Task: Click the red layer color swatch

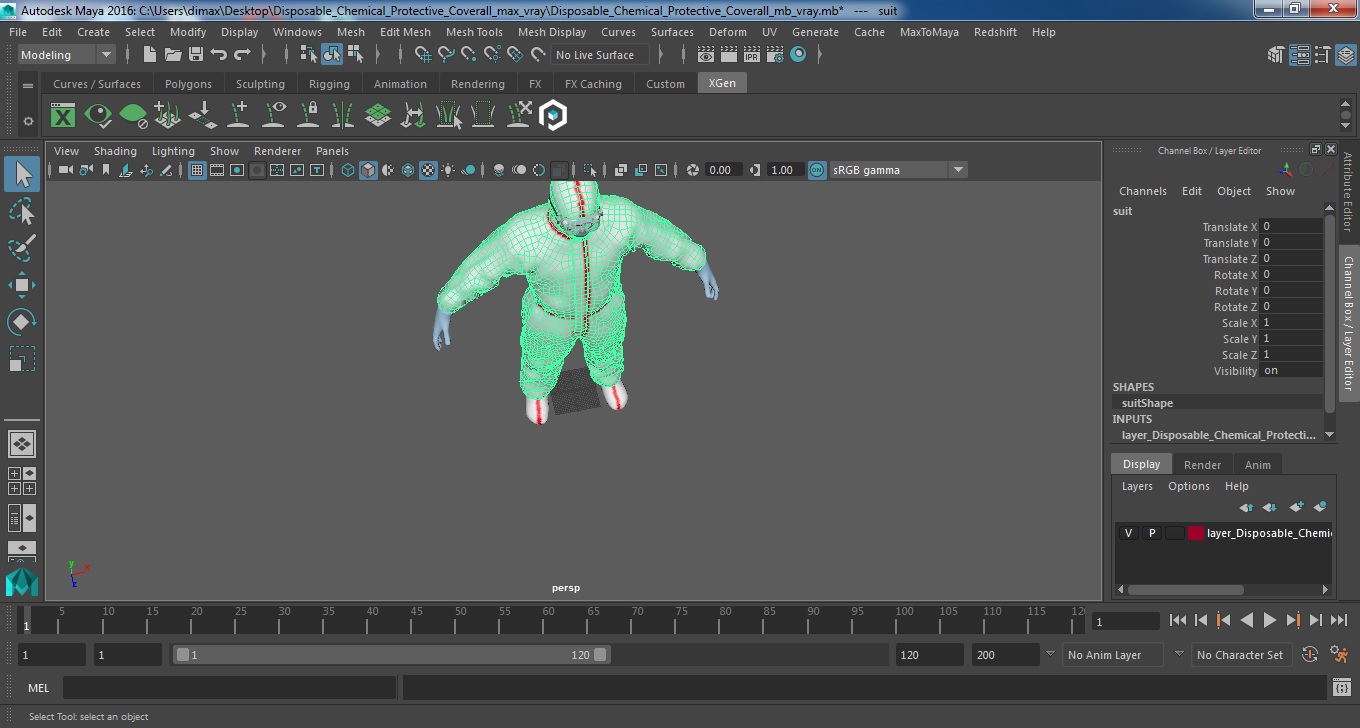Action: 1196,533
